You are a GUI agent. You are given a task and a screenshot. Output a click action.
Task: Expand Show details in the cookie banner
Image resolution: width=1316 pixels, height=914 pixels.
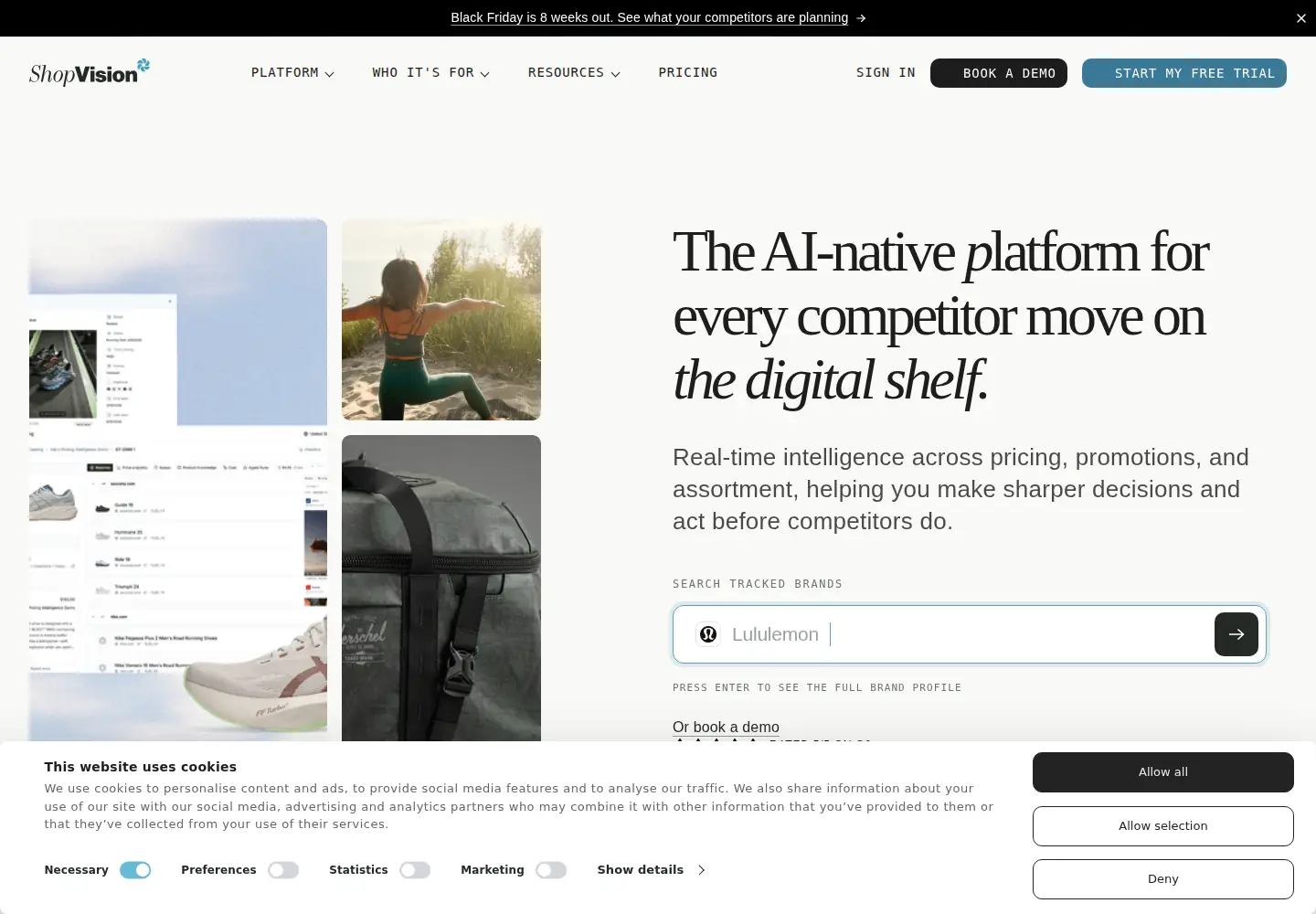pos(651,870)
